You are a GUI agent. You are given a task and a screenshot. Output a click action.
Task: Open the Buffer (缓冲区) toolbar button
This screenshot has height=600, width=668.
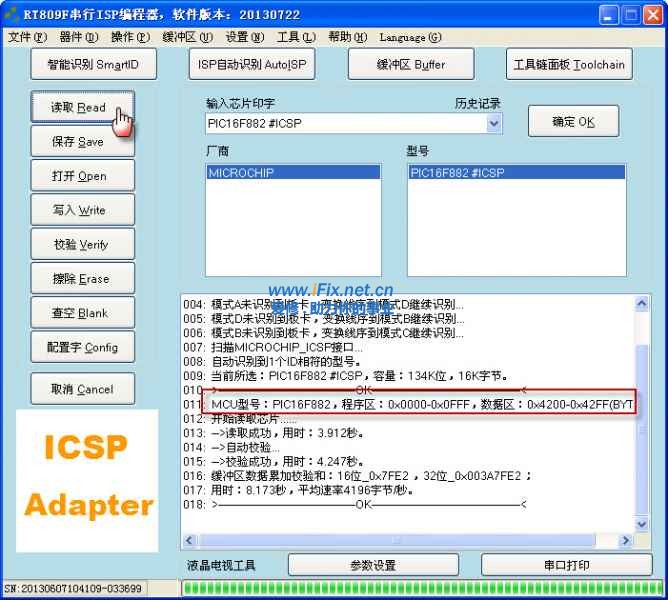pyautogui.click(x=410, y=65)
